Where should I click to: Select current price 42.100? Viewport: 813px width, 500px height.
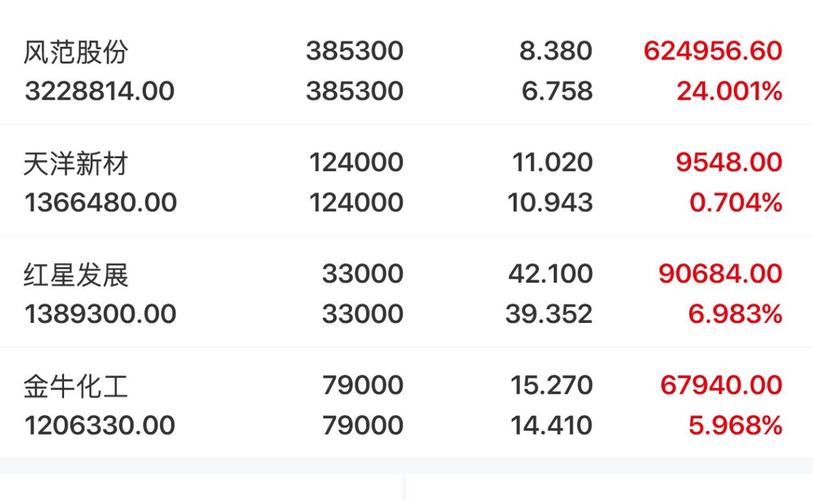(551, 274)
